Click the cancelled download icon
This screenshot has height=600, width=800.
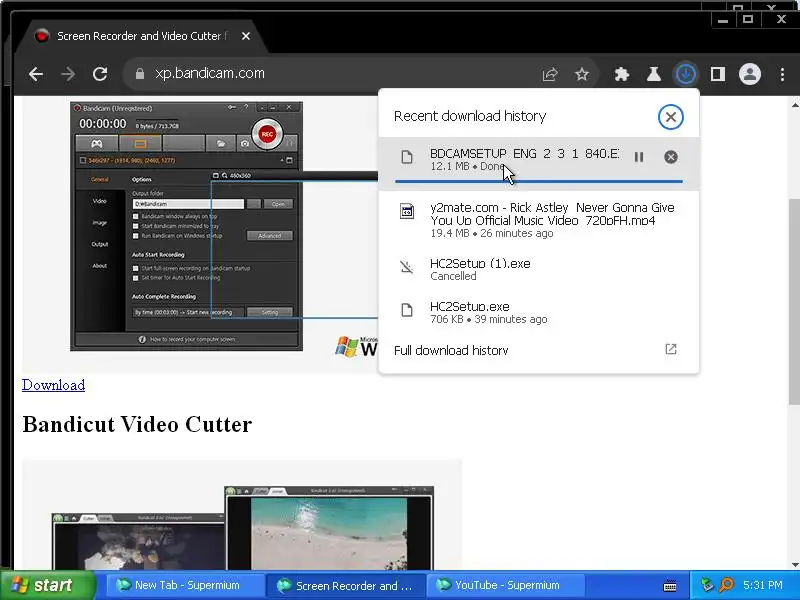[x=407, y=267]
